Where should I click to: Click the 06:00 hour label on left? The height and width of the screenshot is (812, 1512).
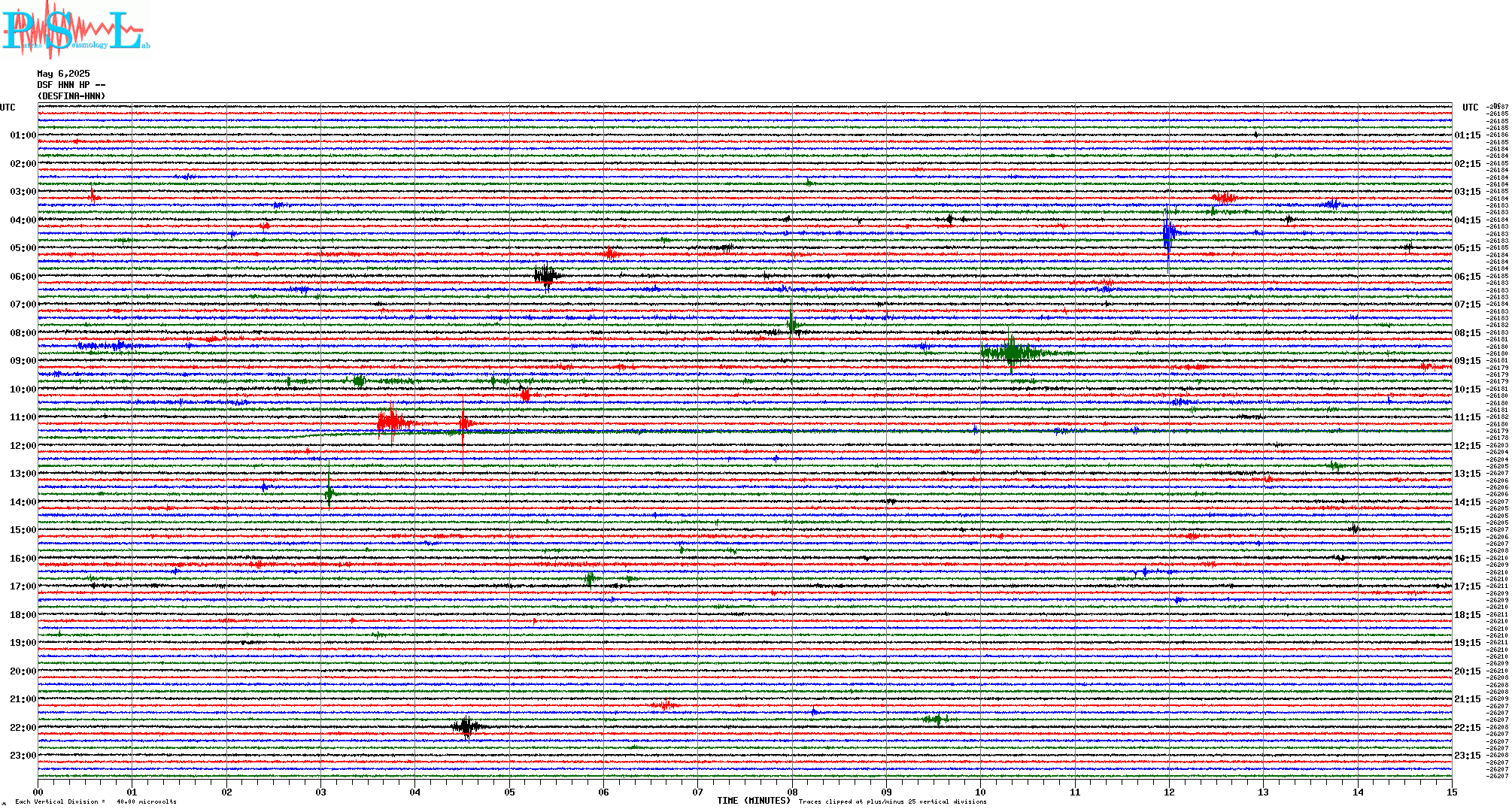tap(23, 277)
